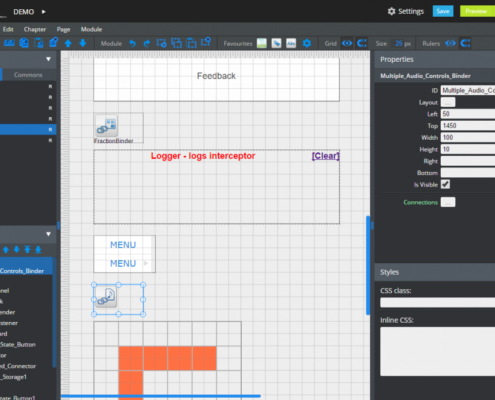The height and width of the screenshot is (400, 495).
Task: Click the Save button
Action: coord(443,11)
